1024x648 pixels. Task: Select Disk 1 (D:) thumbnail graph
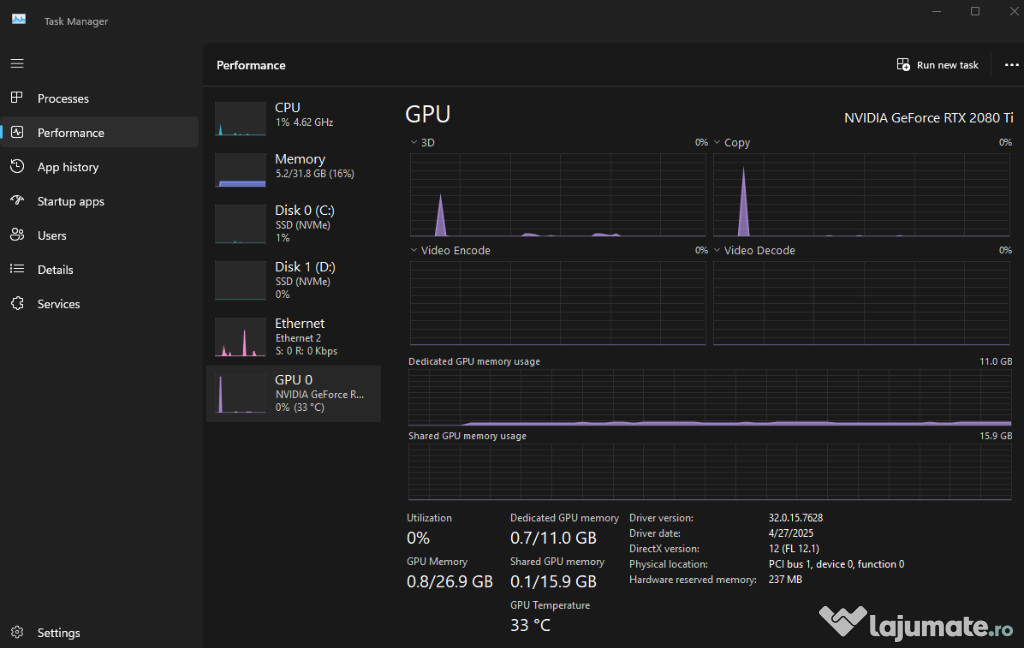click(240, 280)
